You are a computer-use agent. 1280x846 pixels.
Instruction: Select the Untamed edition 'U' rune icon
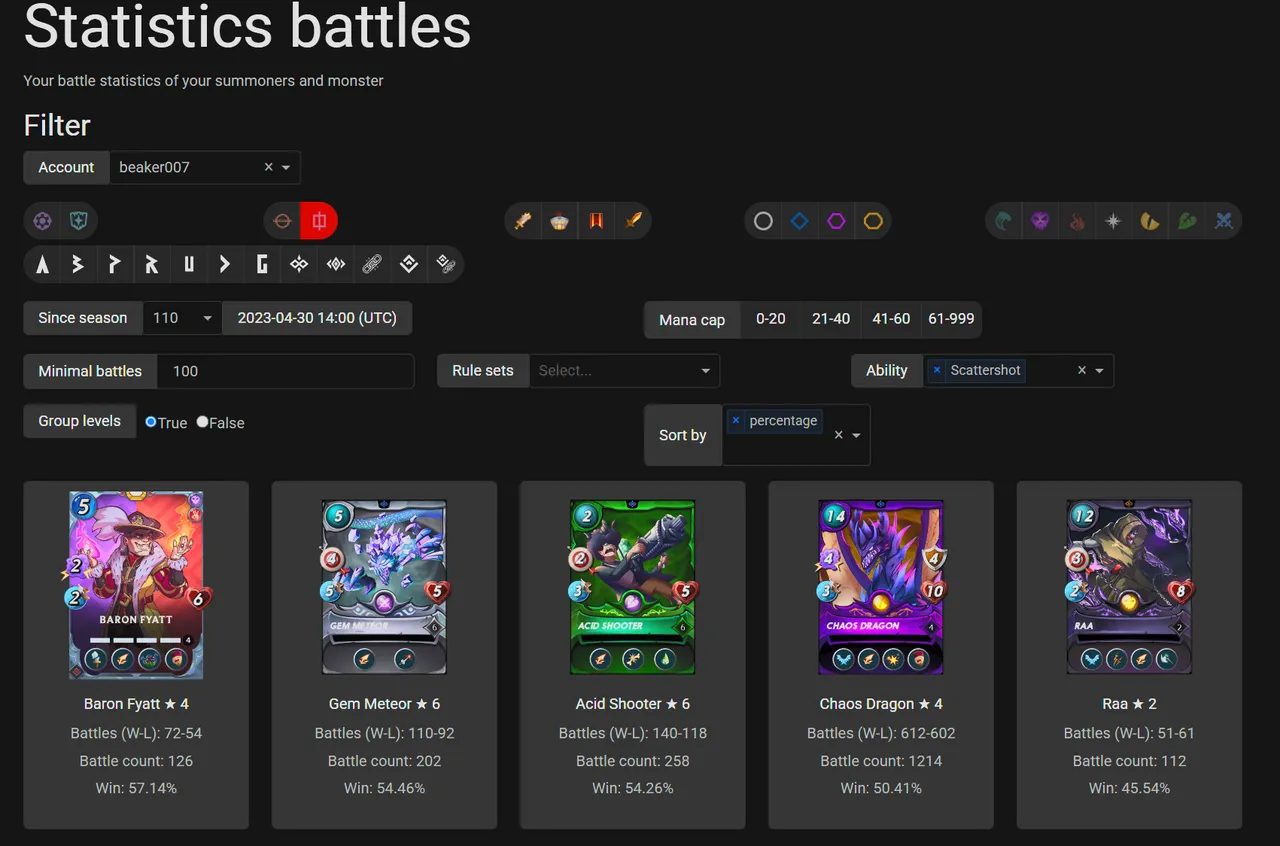[x=188, y=264]
